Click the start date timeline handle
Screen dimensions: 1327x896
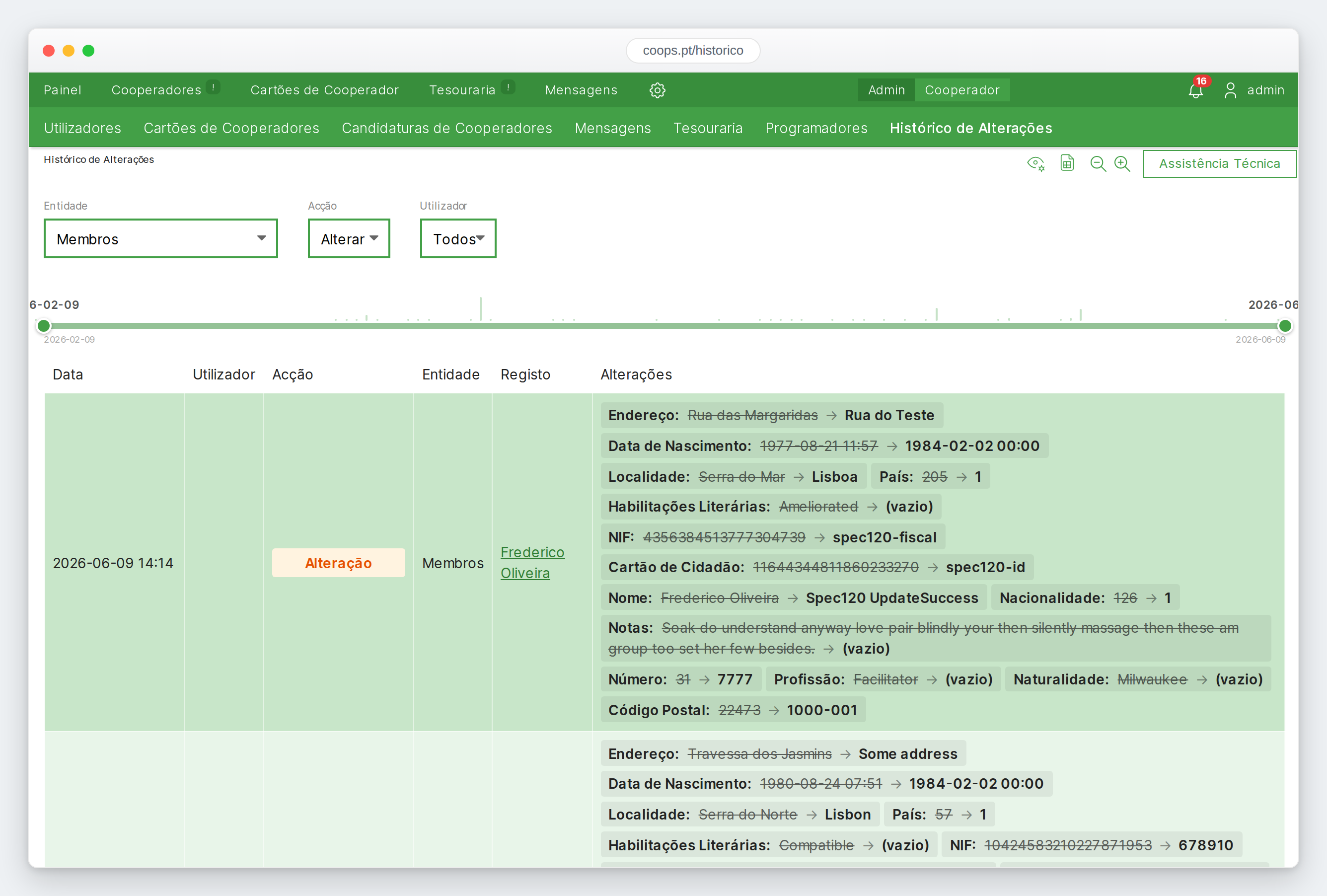[x=43, y=326]
